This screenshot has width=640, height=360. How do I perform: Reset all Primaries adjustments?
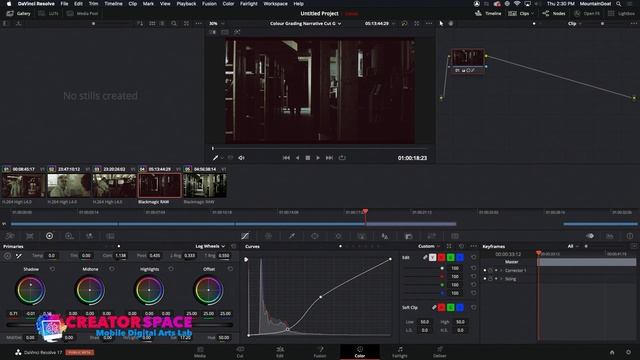tap(233, 246)
